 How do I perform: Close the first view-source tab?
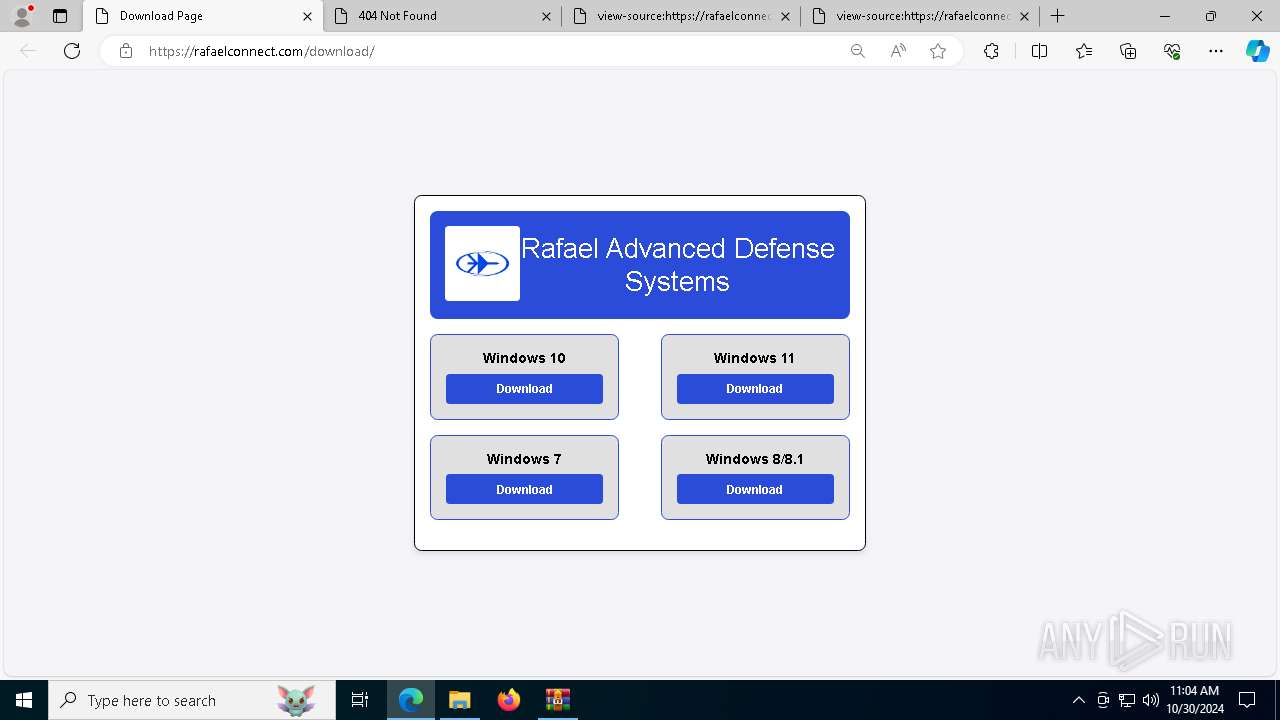click(785, 16)
